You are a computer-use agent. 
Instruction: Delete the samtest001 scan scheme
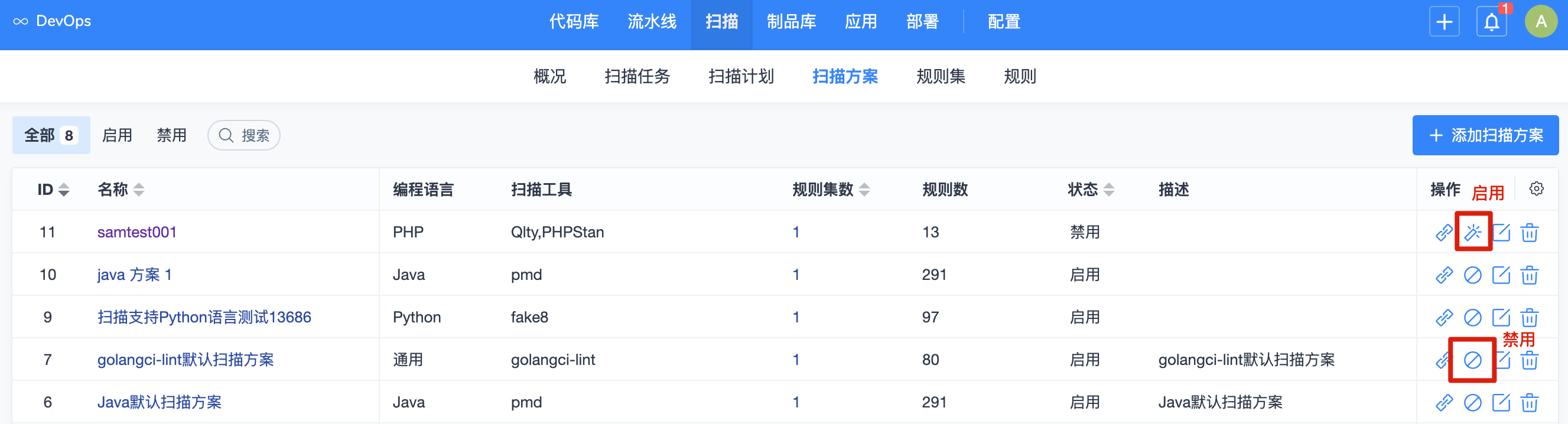tap(1529, 233)
